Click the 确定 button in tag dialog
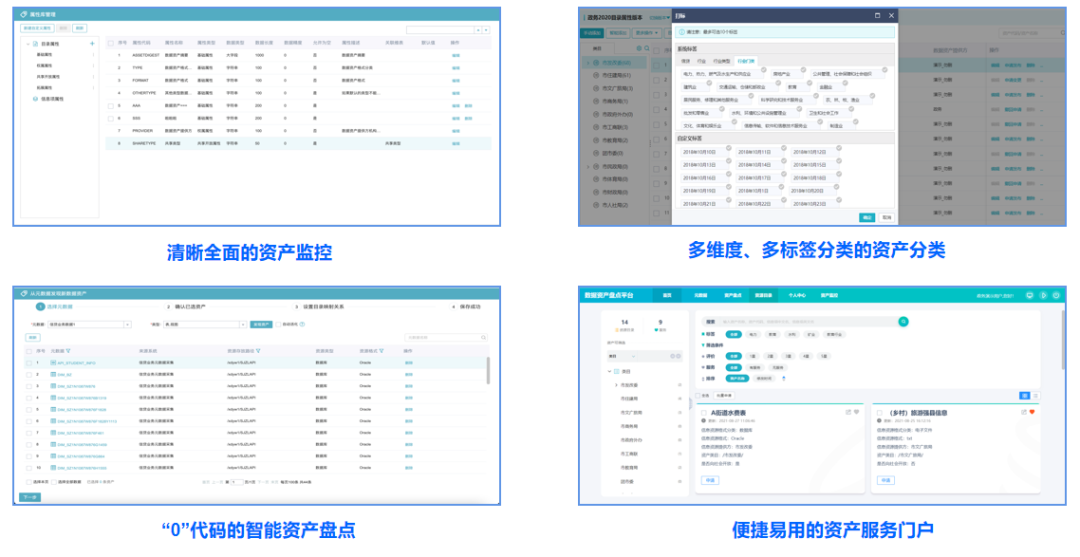Image resolution: width=1080 pixels, height=557 pixels. [x=866, y=216]
